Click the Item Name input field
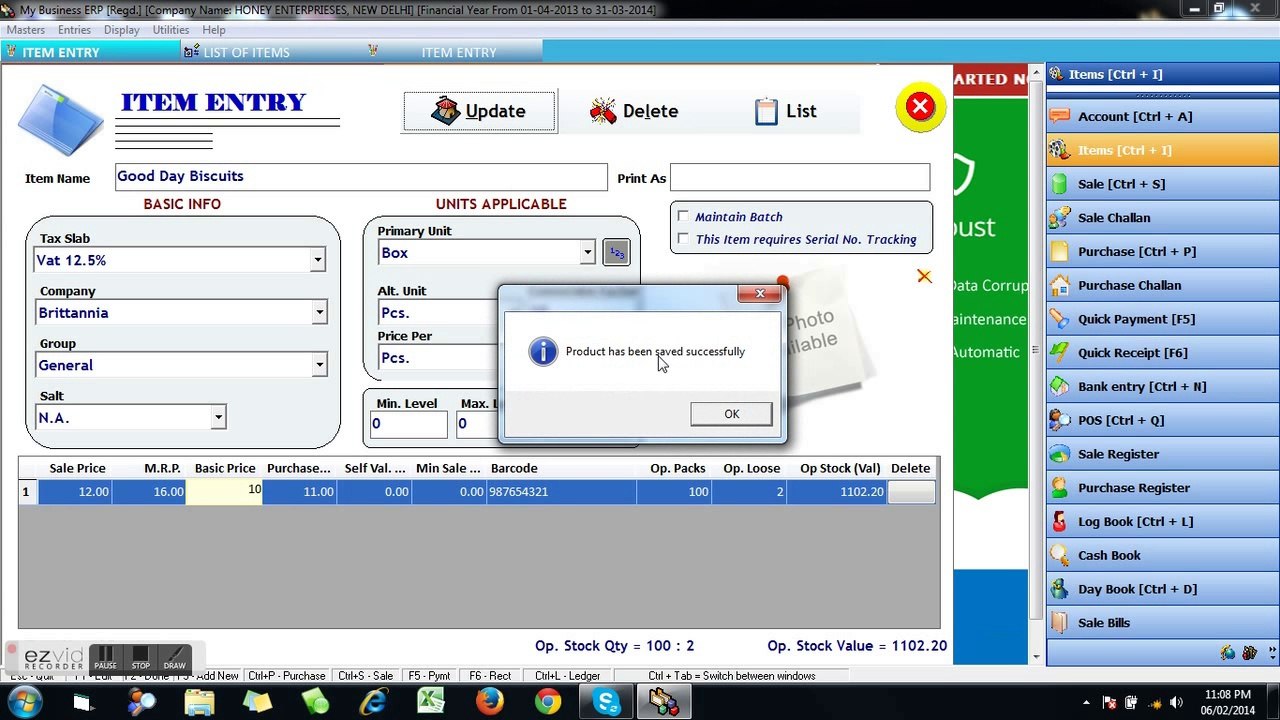Viewport: 1280px width, 720px height. tap(361, 177)
